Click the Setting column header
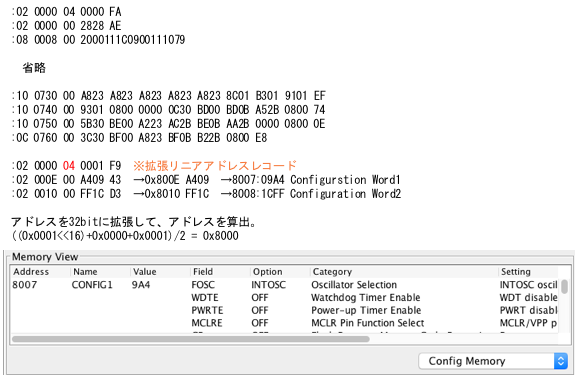The height and width of the screenshot is (382, 579). (515, 272)
